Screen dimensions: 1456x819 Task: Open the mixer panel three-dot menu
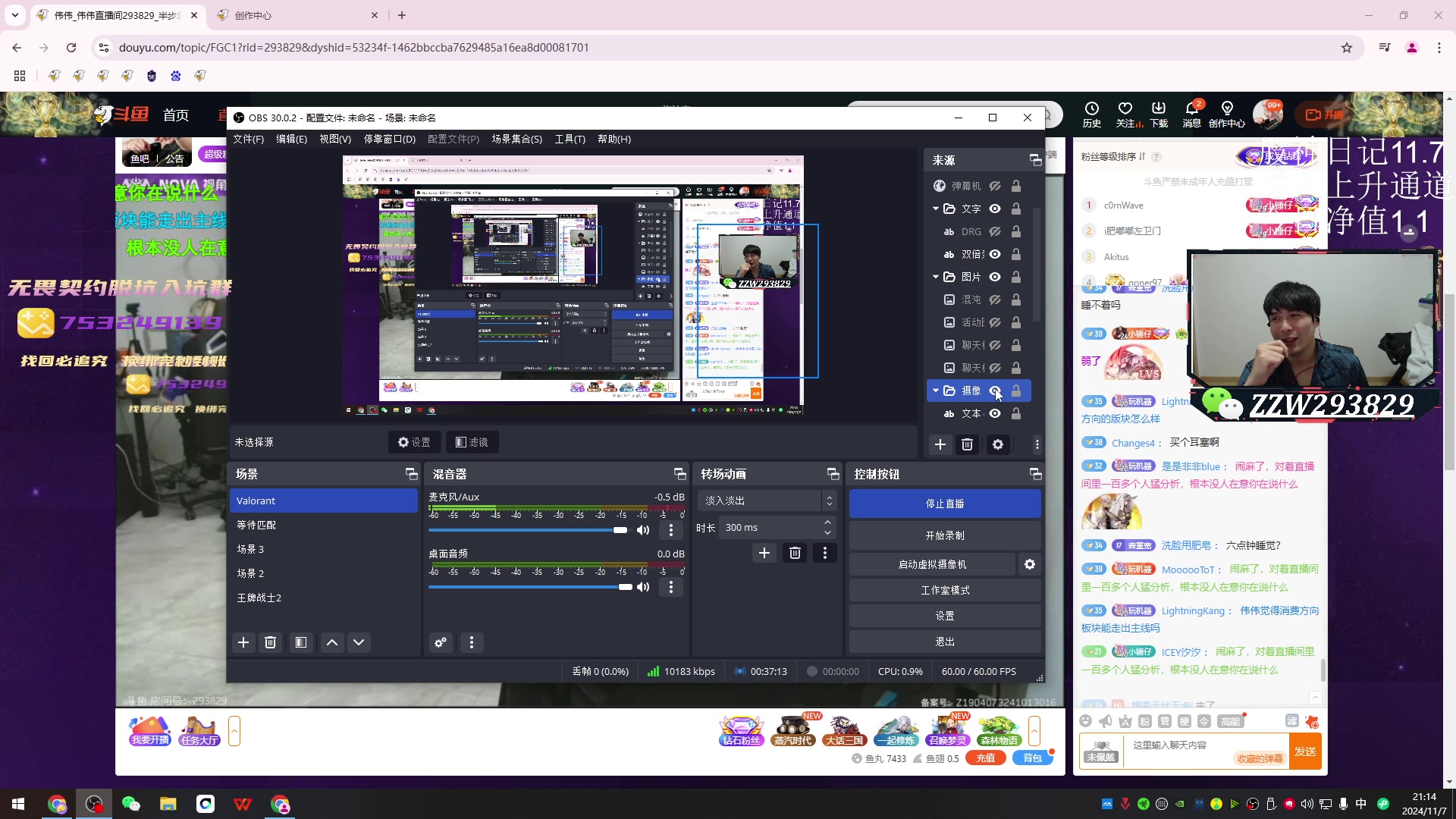click(x=472, y=642)
